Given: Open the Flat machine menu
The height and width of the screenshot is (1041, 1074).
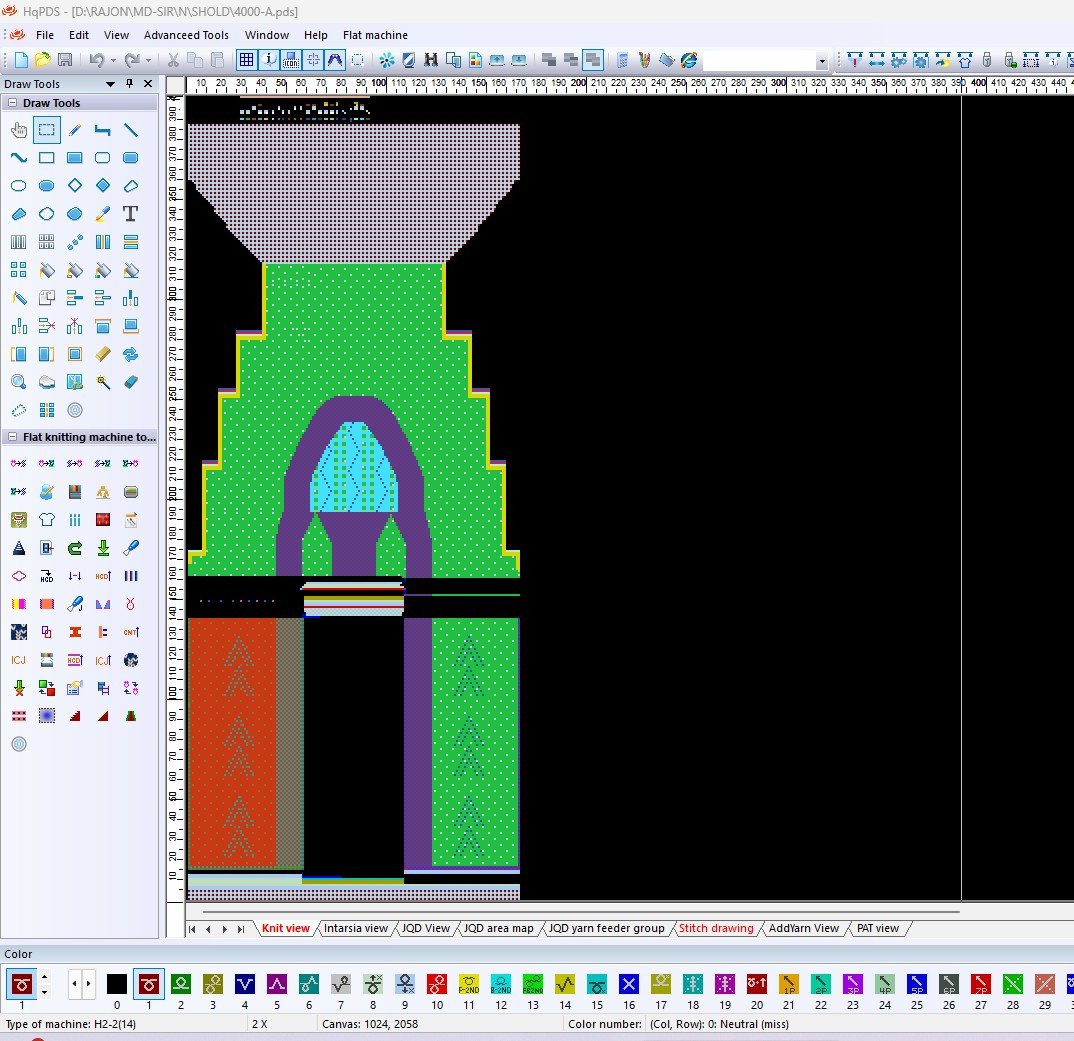Looking at the screenshot, I should tap(375, 35).
